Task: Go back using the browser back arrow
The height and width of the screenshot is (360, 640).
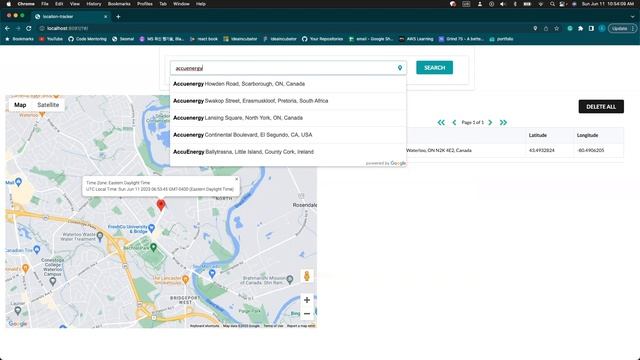Action: (x=7, y=28)
